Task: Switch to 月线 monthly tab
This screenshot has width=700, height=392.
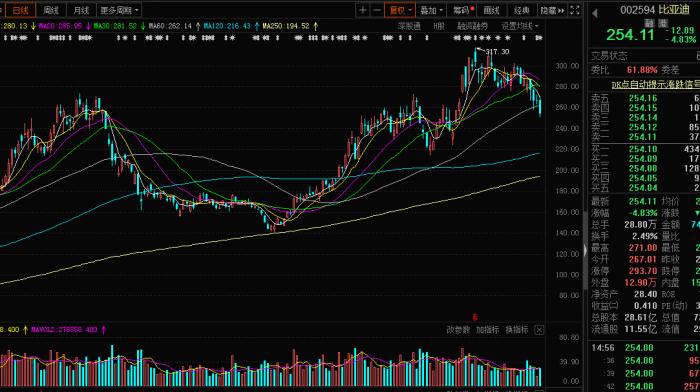Action: pyautogui.click(x=81, y=10)
